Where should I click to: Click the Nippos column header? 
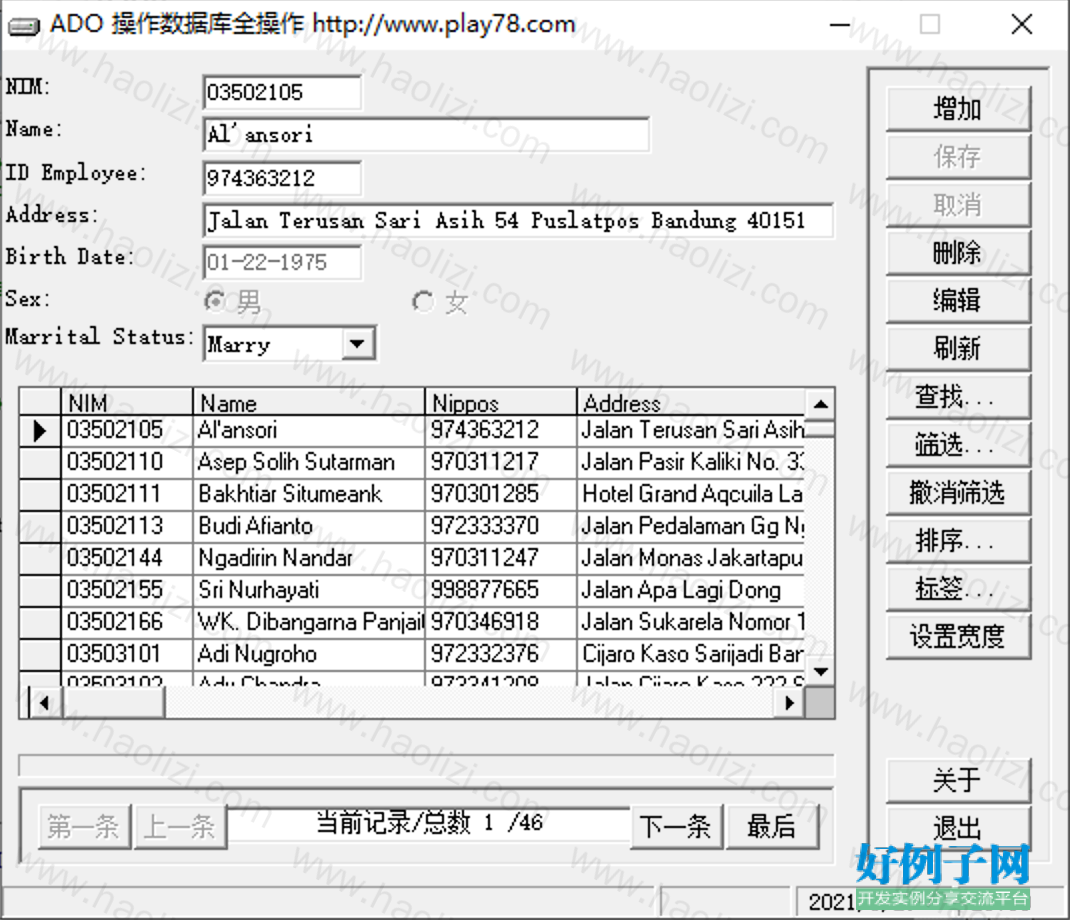pos(501,403)
